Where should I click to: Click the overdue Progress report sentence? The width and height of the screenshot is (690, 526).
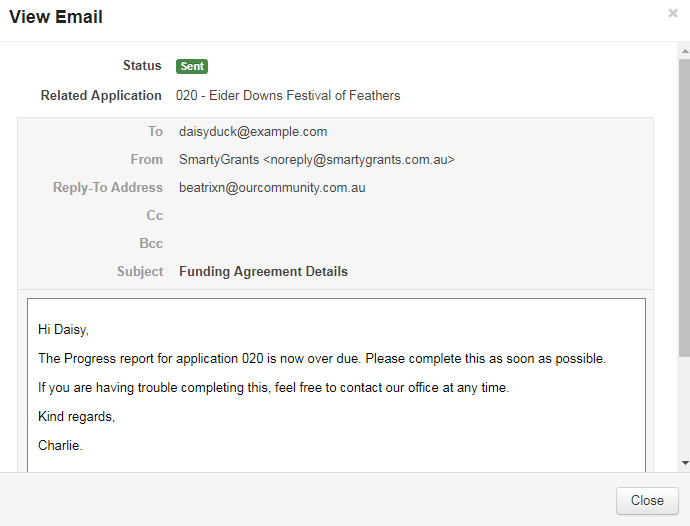click(x=322, y=358)
